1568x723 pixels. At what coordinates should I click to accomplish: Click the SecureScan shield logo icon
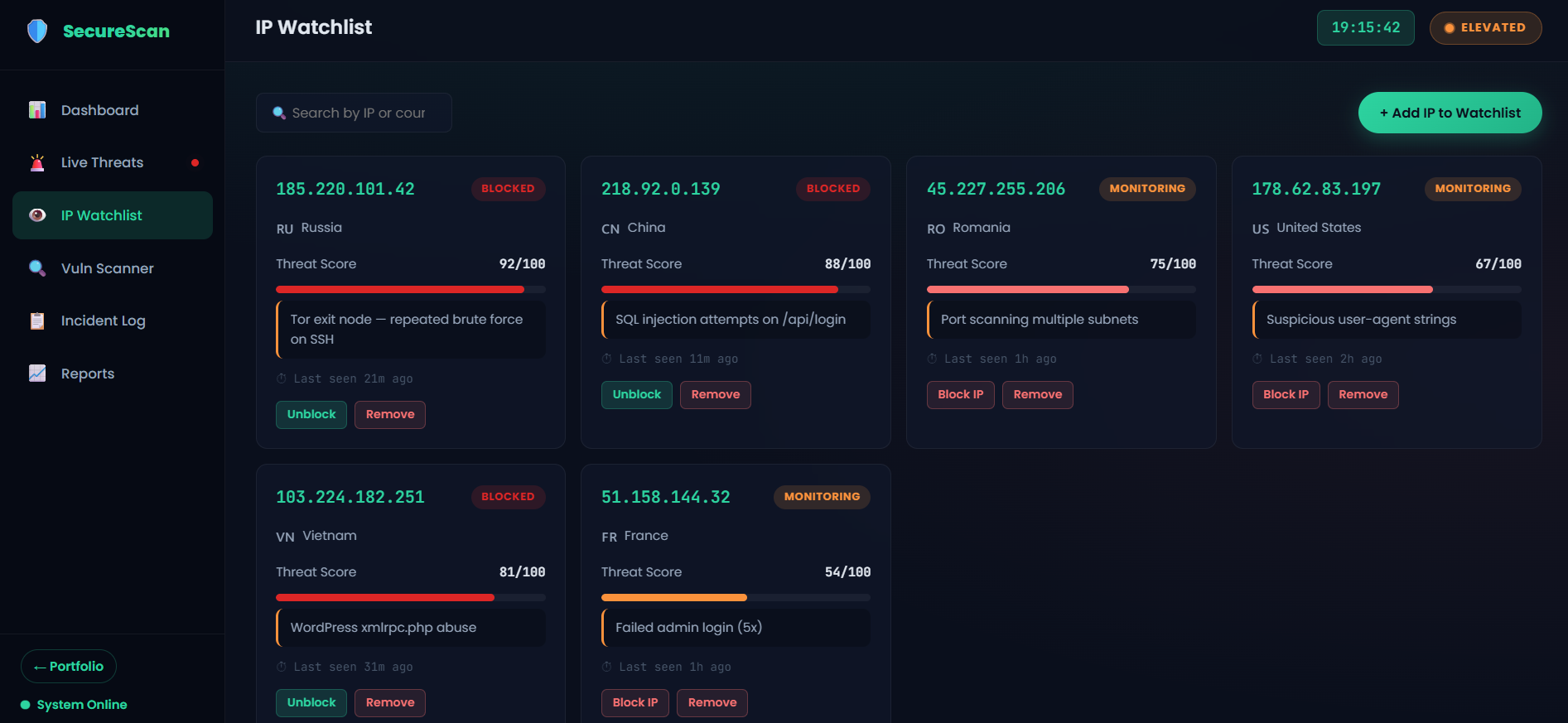[x=37, y=31]
